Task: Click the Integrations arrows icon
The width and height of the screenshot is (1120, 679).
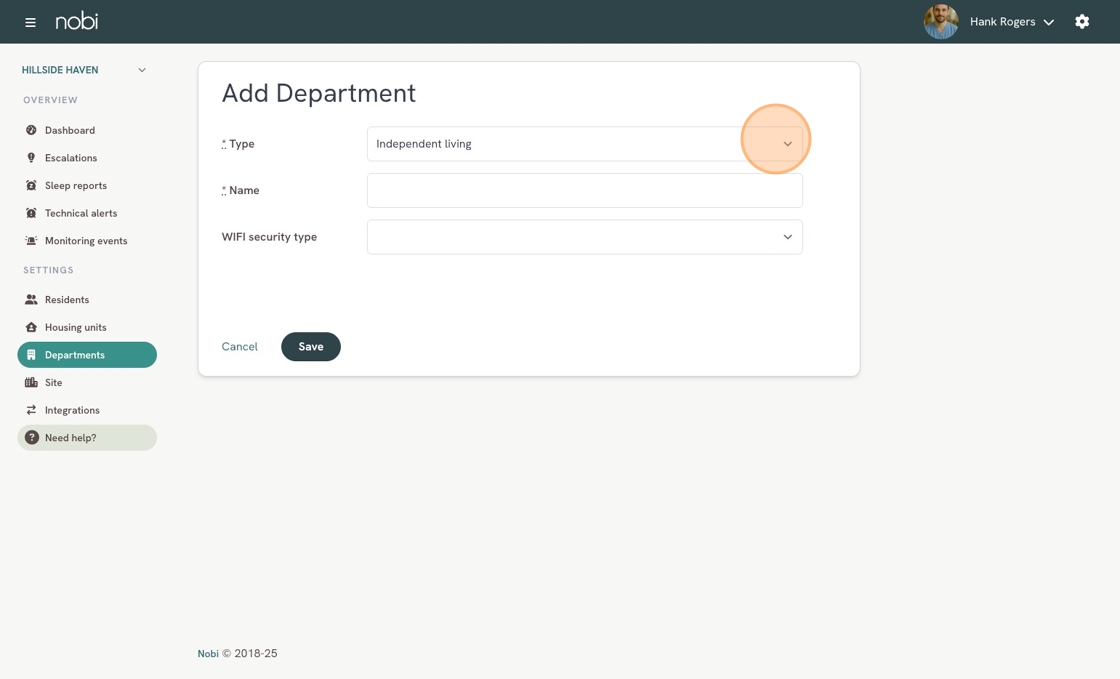Action: 31,410
